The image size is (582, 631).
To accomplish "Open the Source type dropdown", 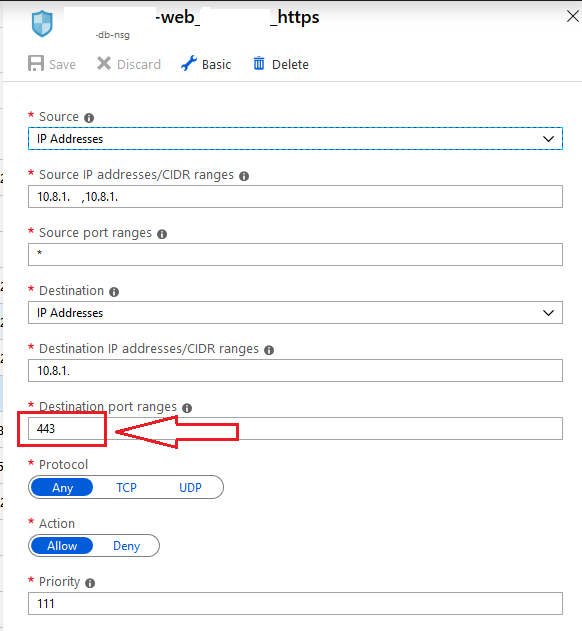I will click(x=295, y=139).
